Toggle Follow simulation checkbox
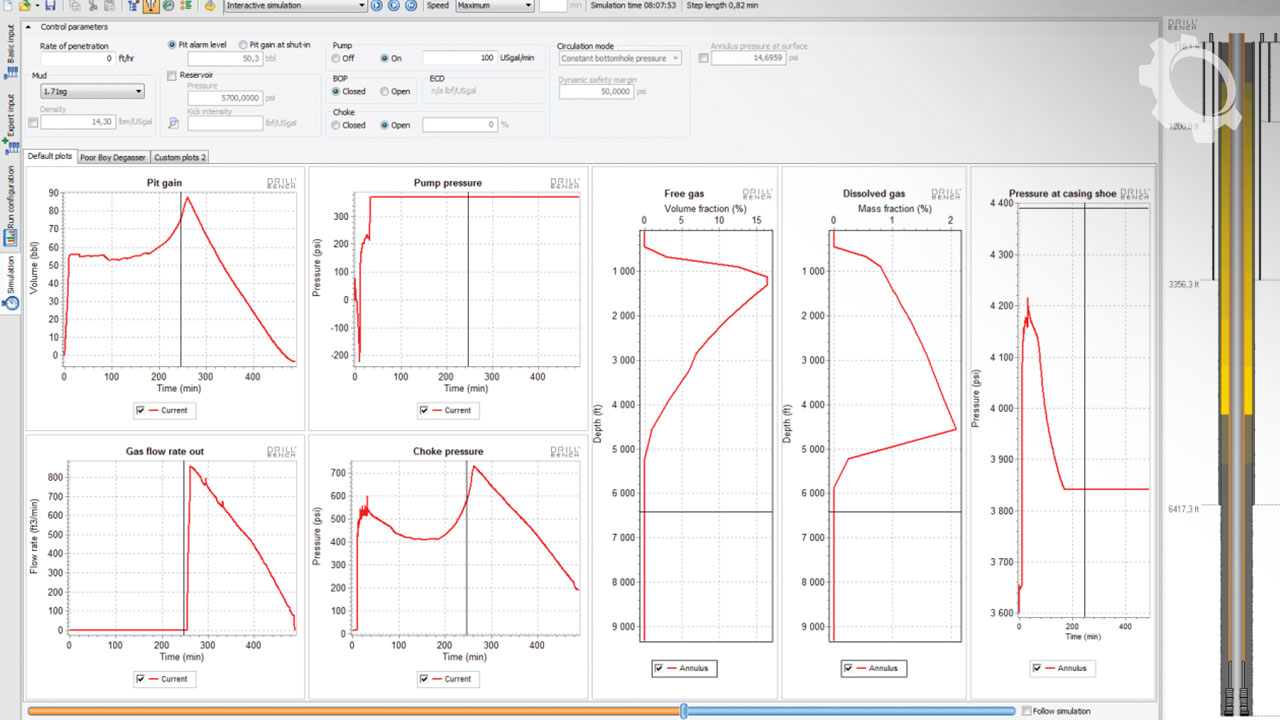Image resolution: width=1280 pixels, height=720 pixels. coord(1026,711)
